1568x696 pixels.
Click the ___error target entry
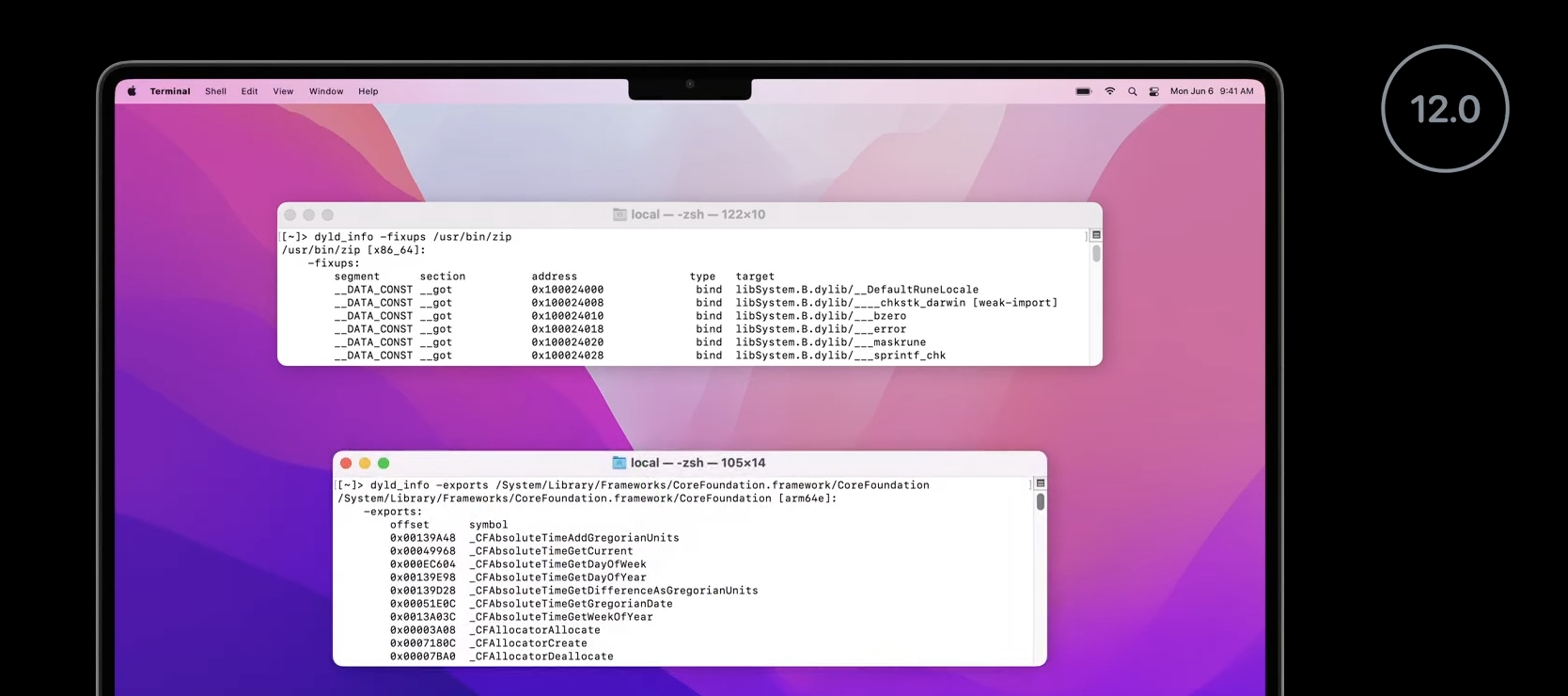[821, 329]
